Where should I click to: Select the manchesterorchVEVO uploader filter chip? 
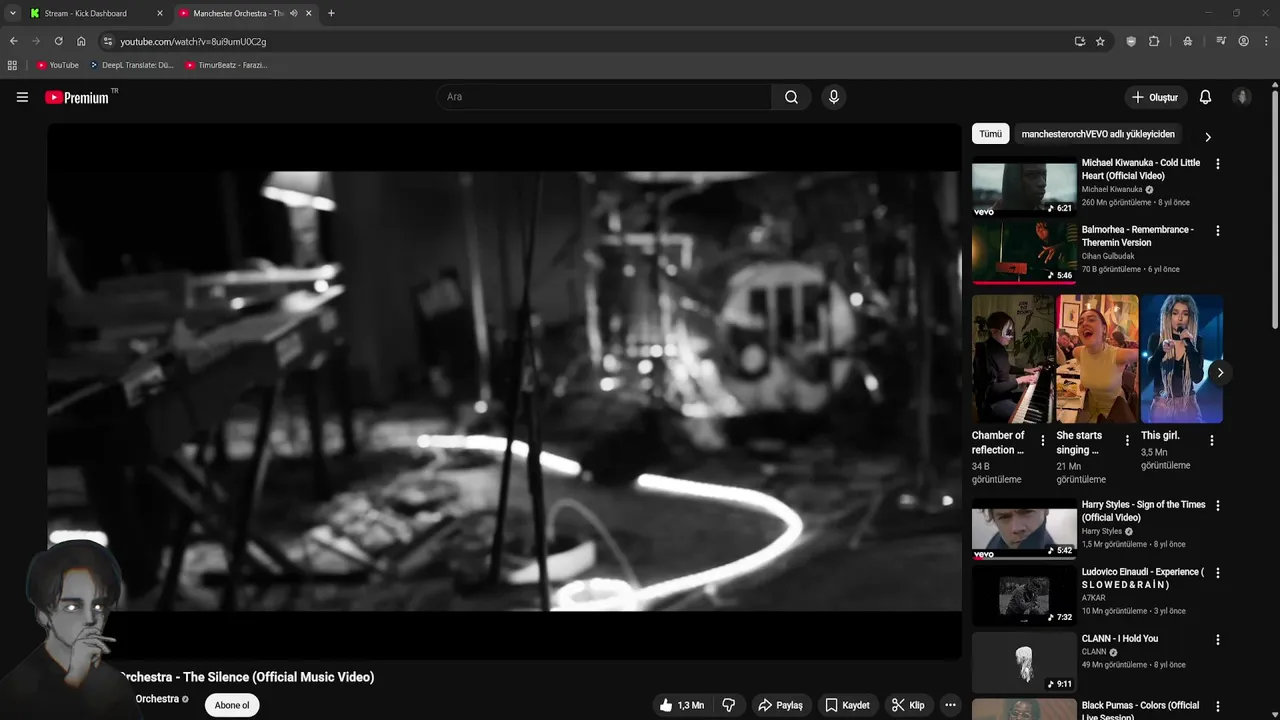pos(1098,134)
